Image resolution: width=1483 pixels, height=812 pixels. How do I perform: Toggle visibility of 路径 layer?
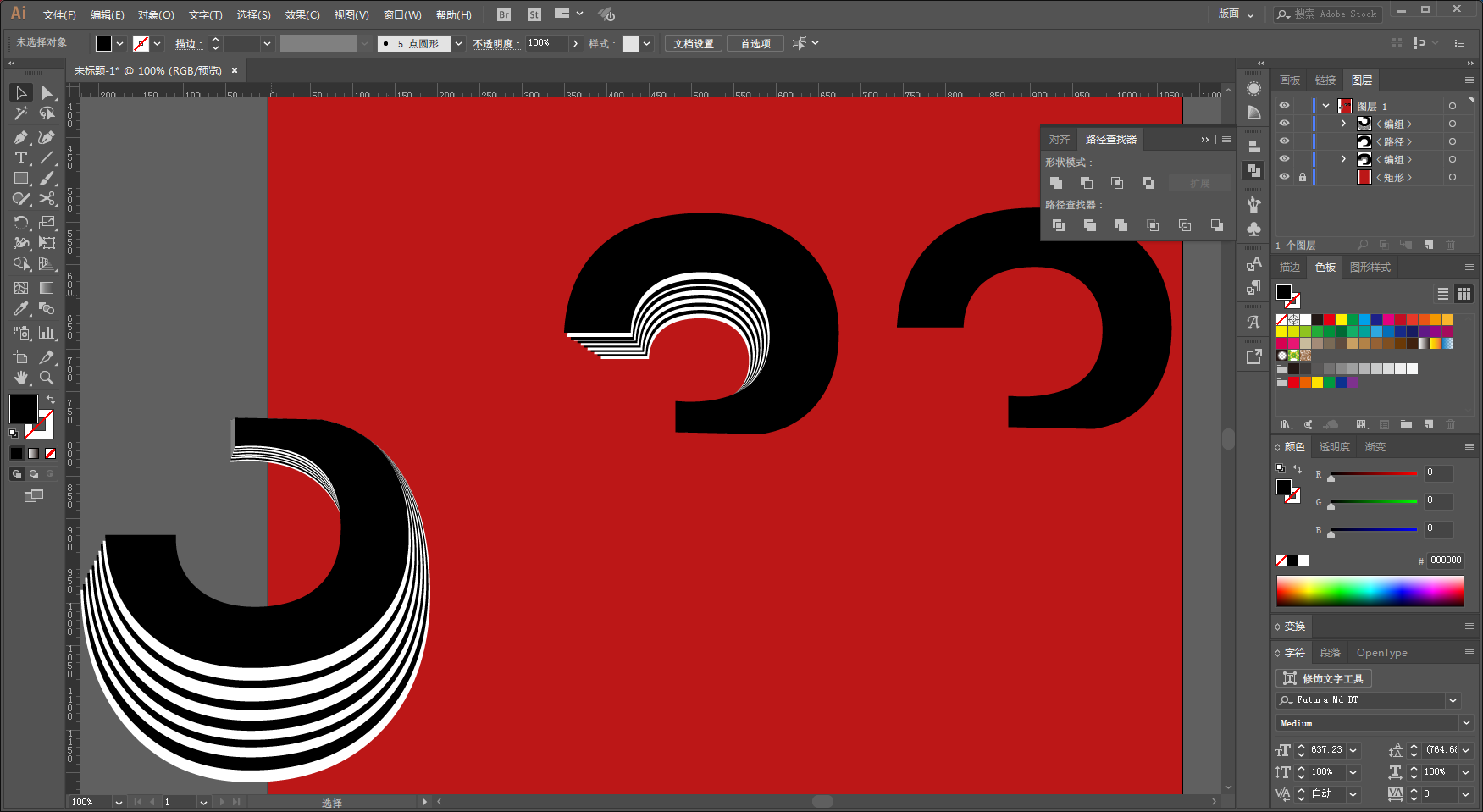1284,141
